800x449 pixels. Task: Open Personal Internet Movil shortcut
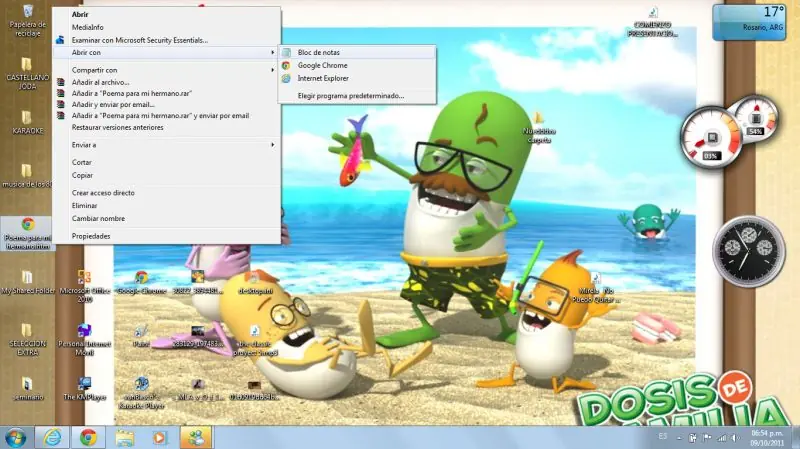pos(85,339)
